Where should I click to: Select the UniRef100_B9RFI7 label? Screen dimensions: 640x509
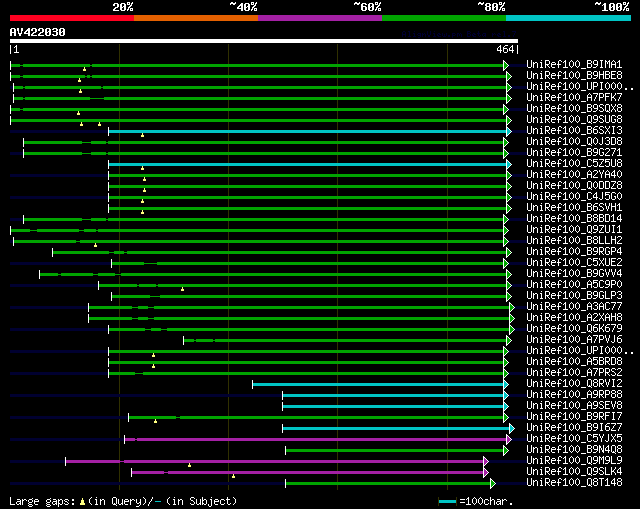[574, 417]
